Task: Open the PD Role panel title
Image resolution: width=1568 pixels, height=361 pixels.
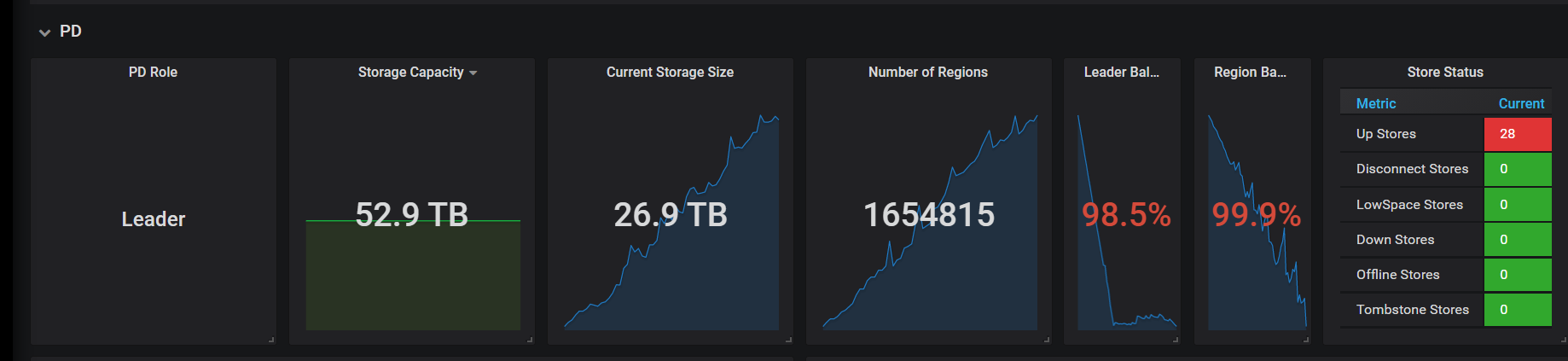Action: pyautogui.click(x=153, y=73)
